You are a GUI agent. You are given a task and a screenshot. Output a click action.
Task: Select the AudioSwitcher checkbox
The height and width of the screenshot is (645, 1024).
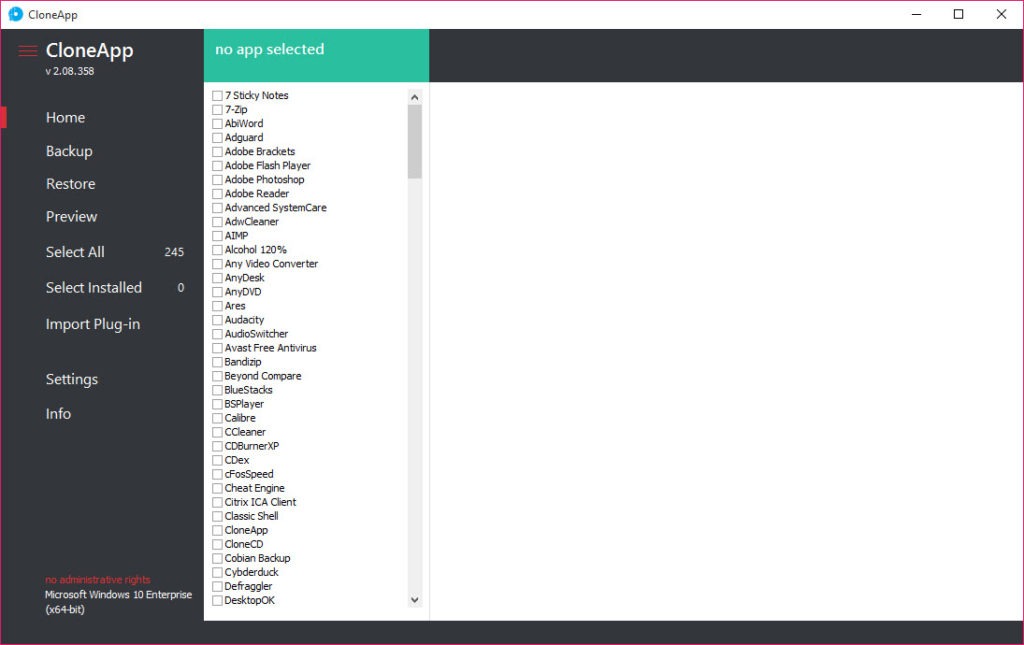217,334
